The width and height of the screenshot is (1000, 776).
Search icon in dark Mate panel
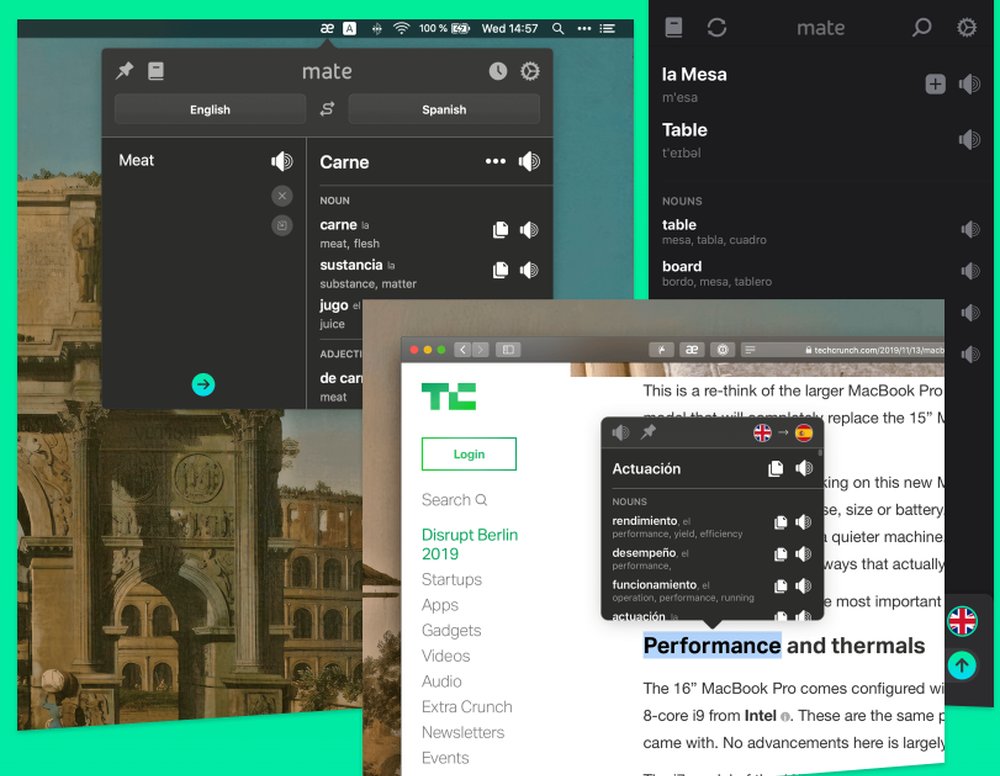[922, 27]
